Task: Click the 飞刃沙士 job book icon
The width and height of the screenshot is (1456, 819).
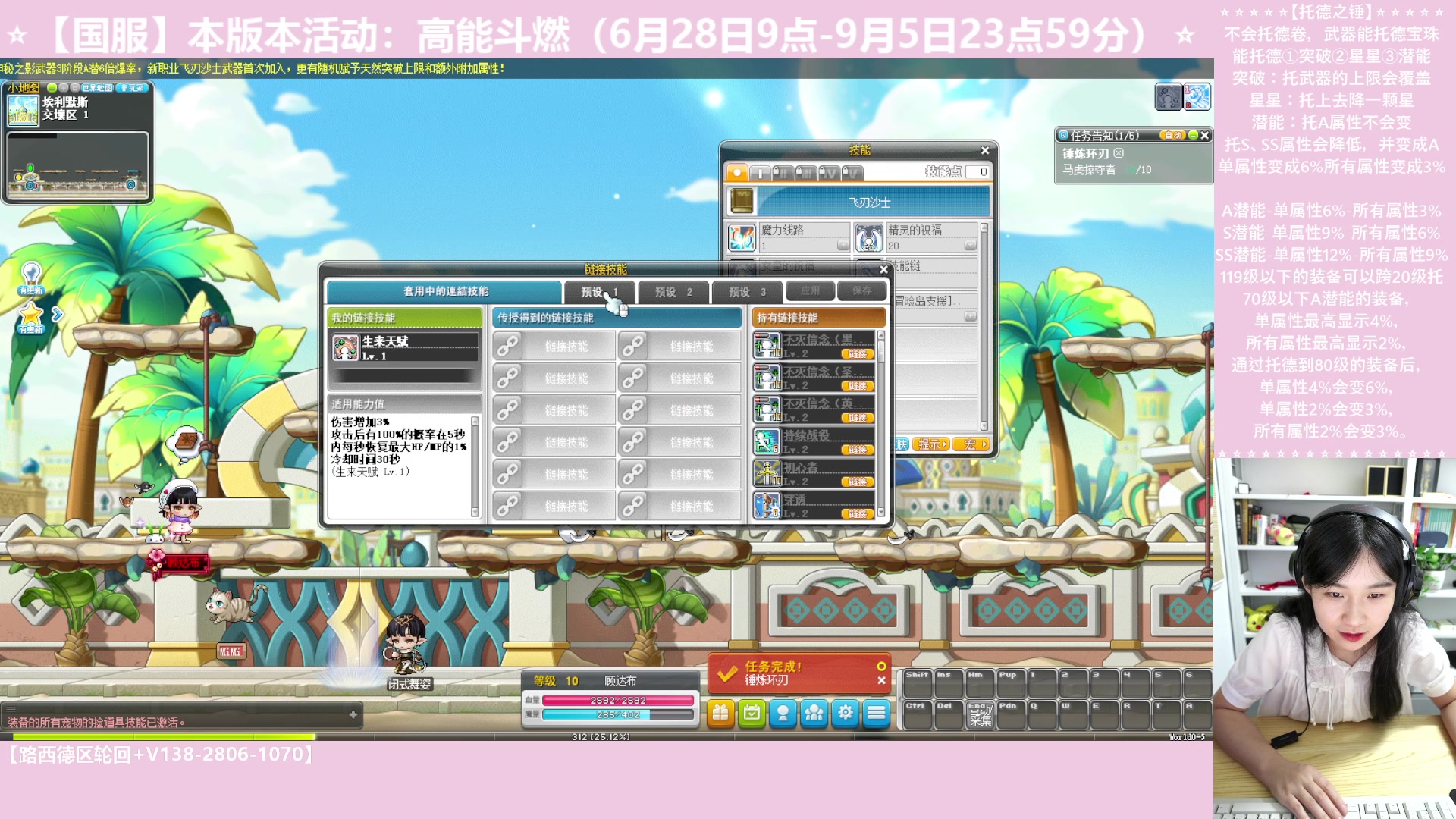Action: tap(742, 202)
